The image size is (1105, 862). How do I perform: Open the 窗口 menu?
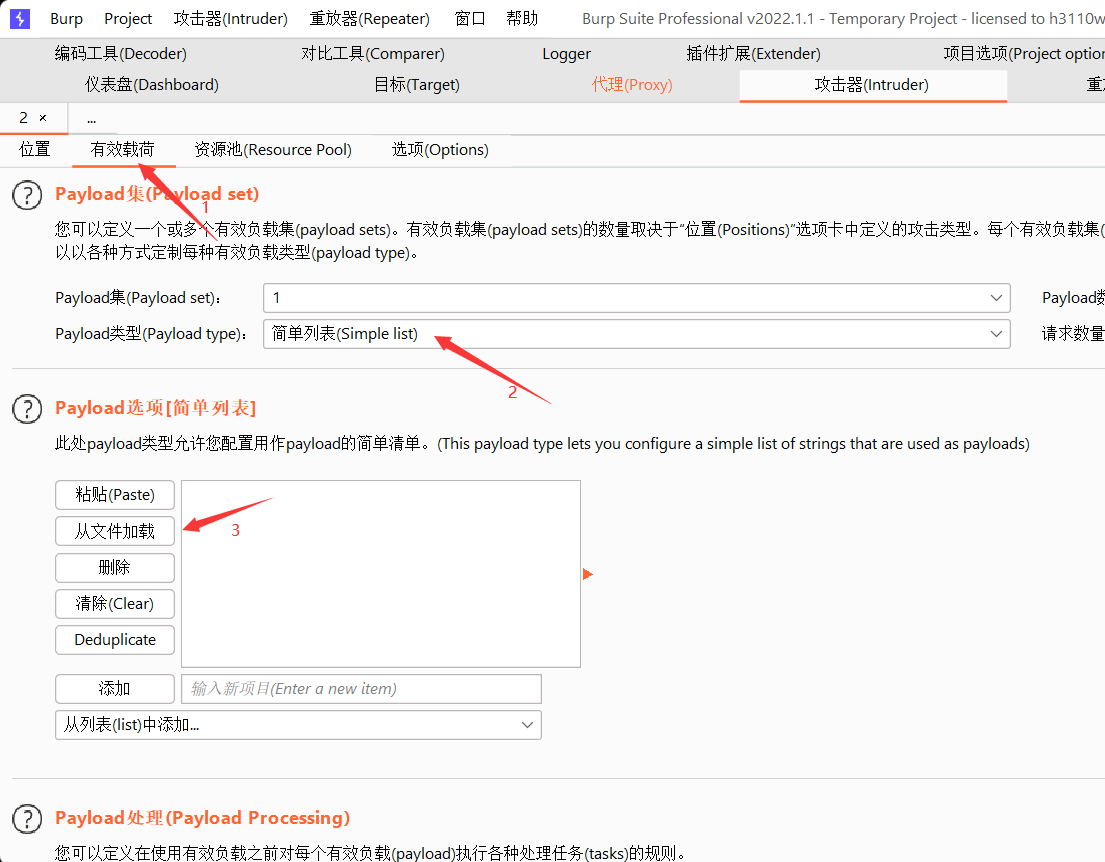pyautogui.click(x=470, y=19)
